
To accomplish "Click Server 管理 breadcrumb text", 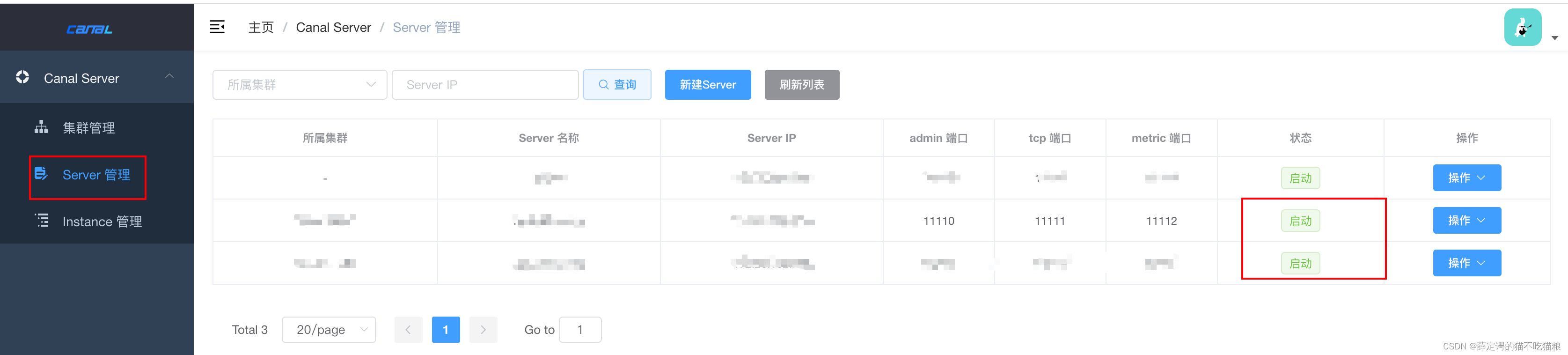I will click(x=426, y=28).
